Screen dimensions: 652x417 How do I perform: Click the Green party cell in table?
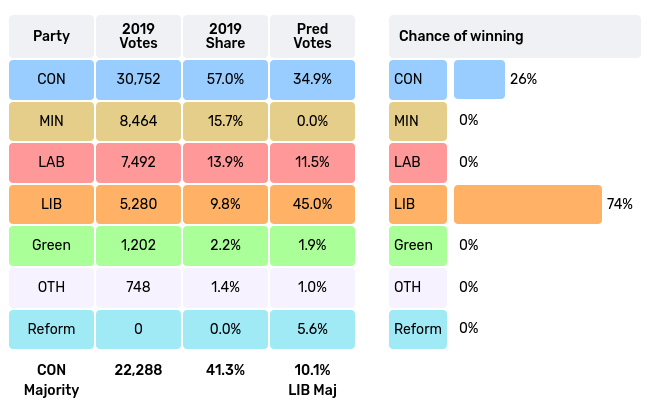tap(51, 245)
